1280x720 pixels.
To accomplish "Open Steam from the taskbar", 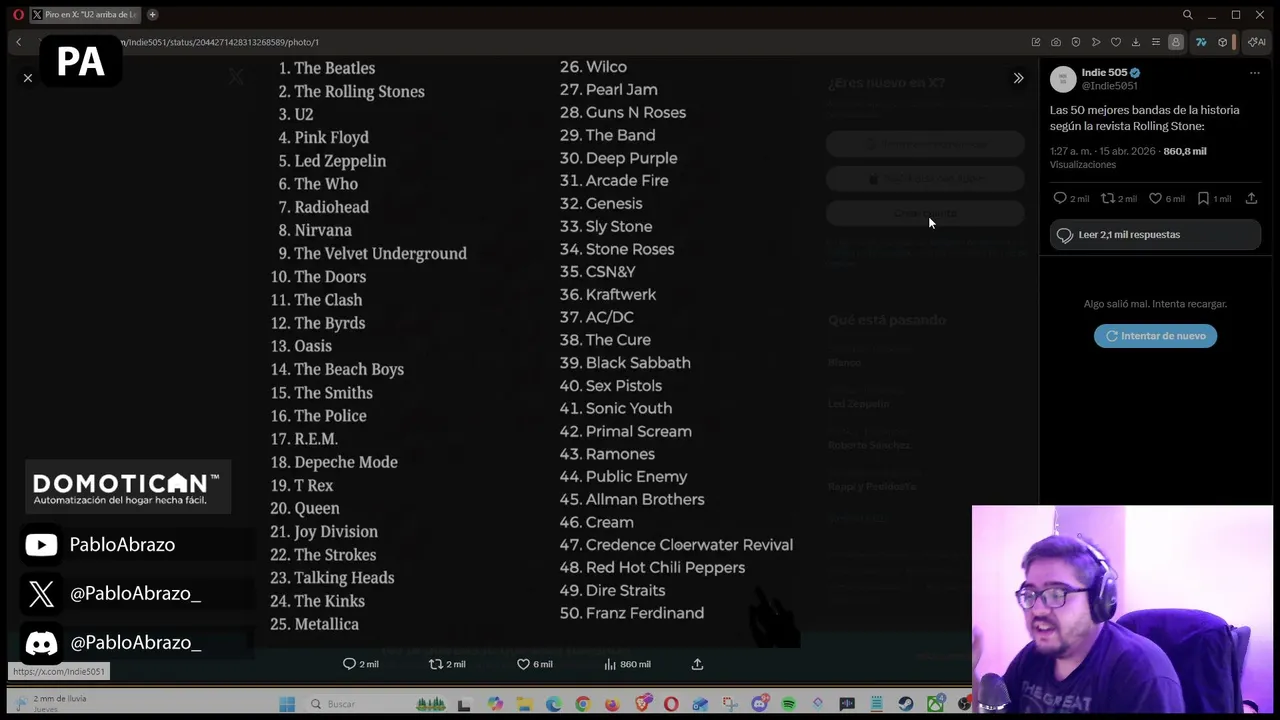I will [x=906, y=704].
